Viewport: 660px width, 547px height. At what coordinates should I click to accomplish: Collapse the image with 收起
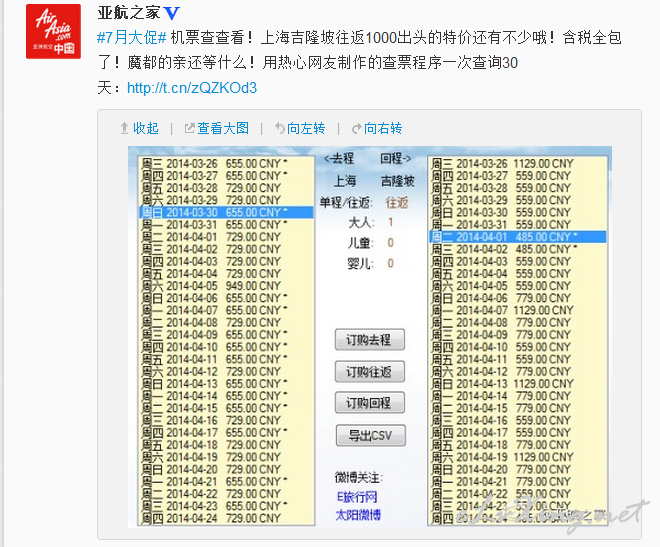pos(146,128)
